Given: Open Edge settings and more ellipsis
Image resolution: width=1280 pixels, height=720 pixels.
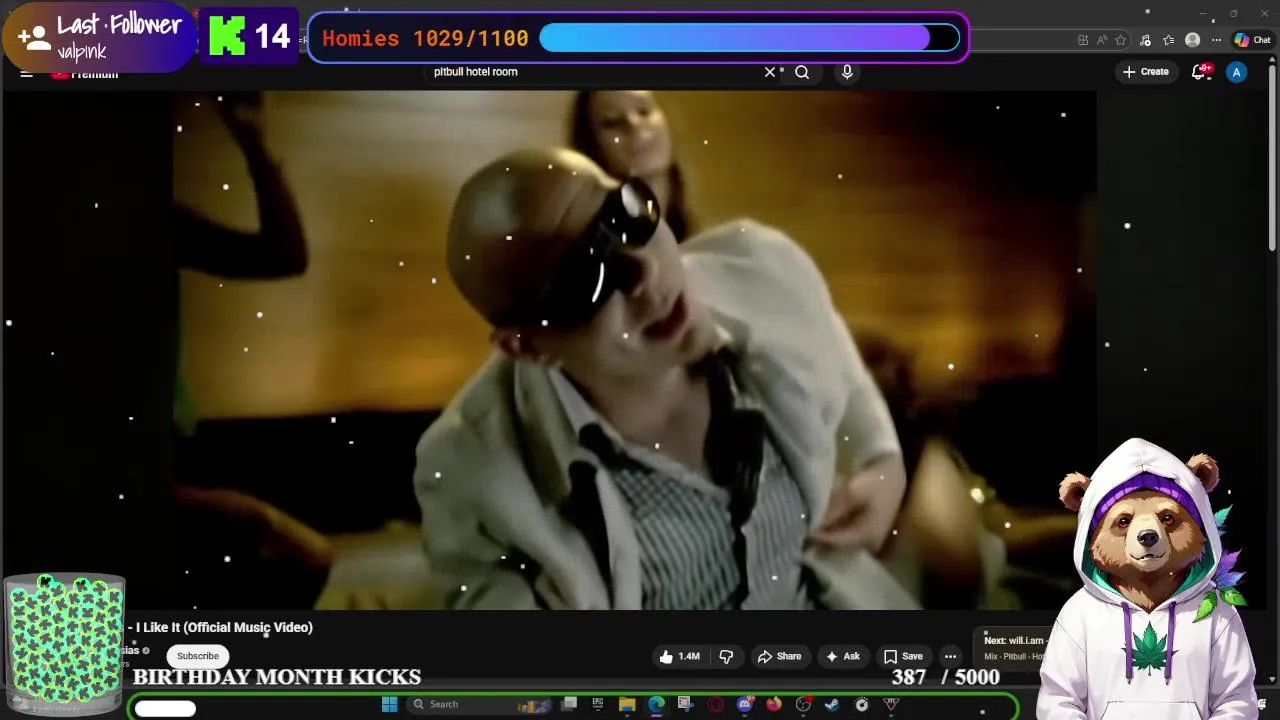Looking at the screenshot, I should pyautogui.click(x=1216, y=40).
